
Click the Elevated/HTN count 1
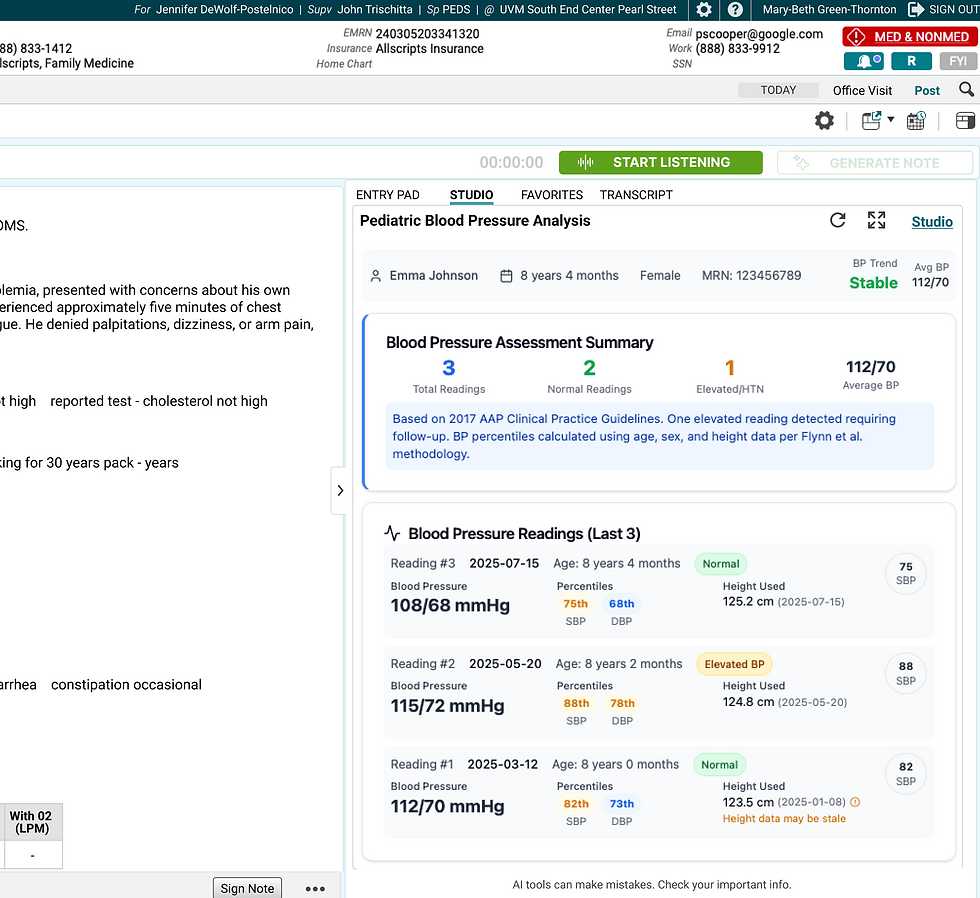[729, 368]
